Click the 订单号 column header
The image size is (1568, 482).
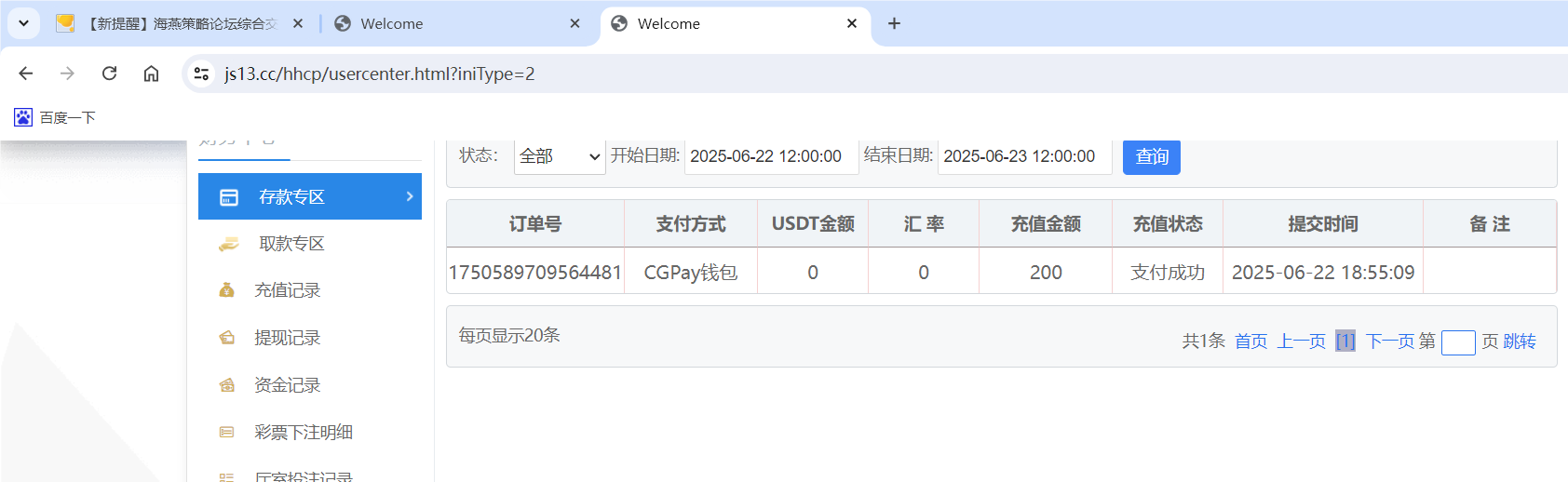[x=535, y=224]
